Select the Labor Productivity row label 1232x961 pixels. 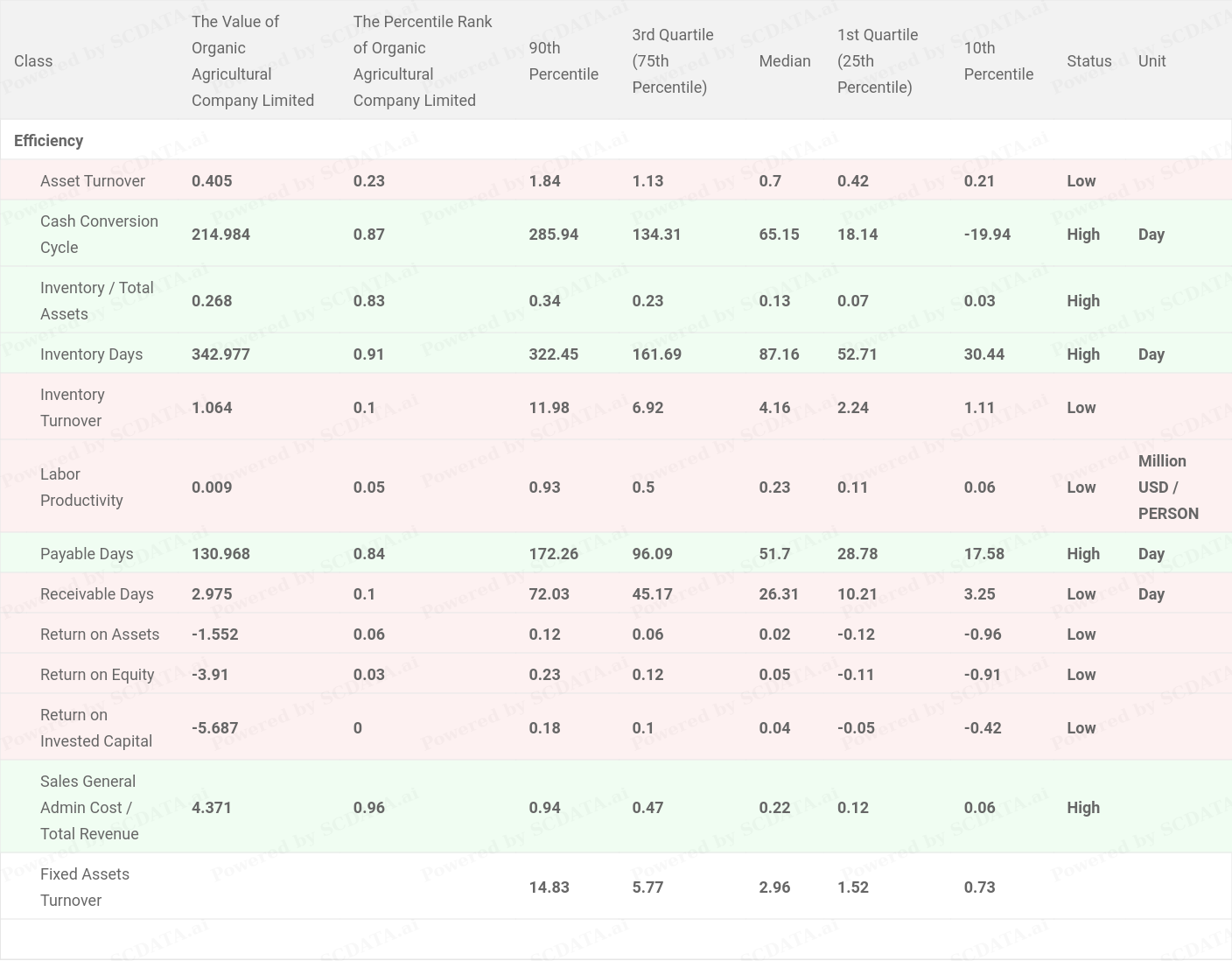81,487
